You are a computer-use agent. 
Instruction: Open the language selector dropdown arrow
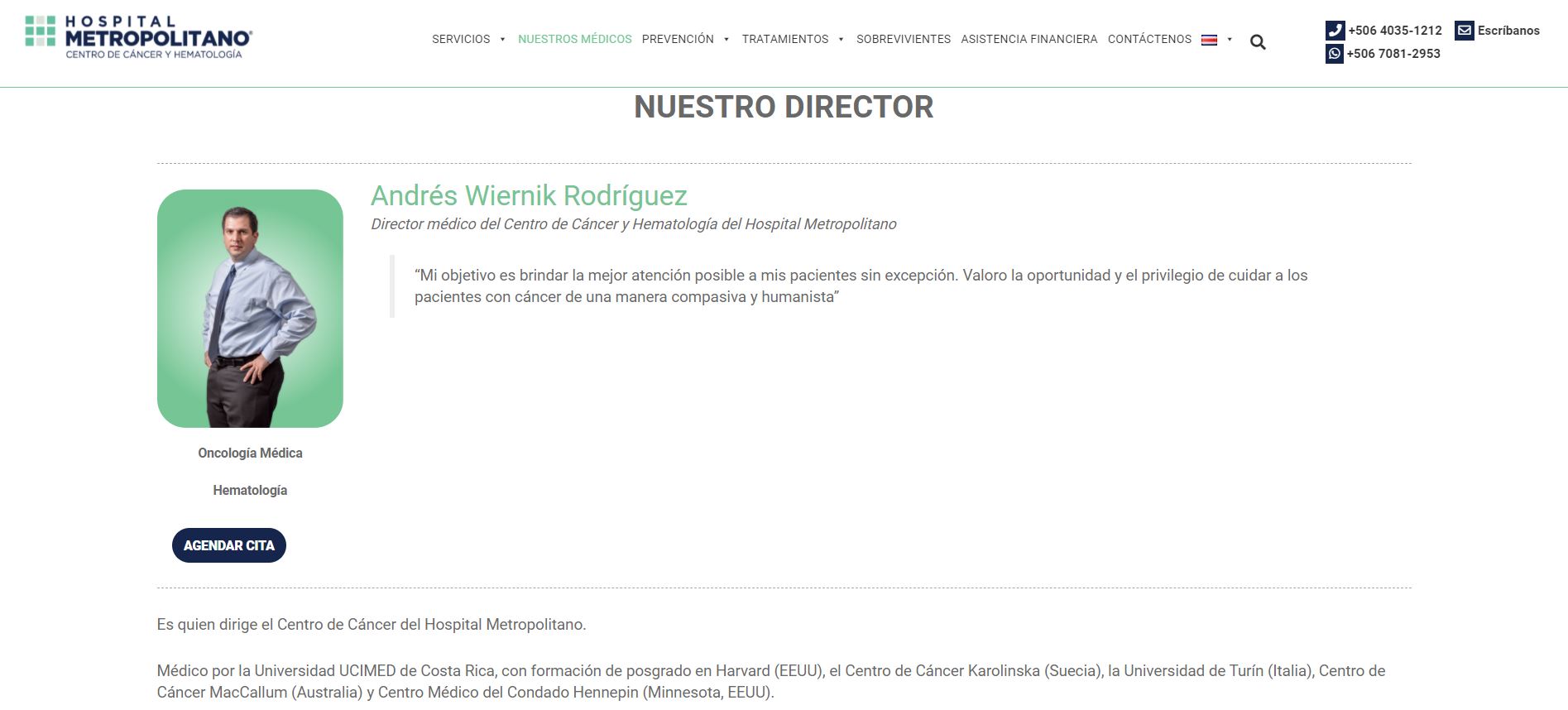pyautogui.click(x=1230, y=40)
